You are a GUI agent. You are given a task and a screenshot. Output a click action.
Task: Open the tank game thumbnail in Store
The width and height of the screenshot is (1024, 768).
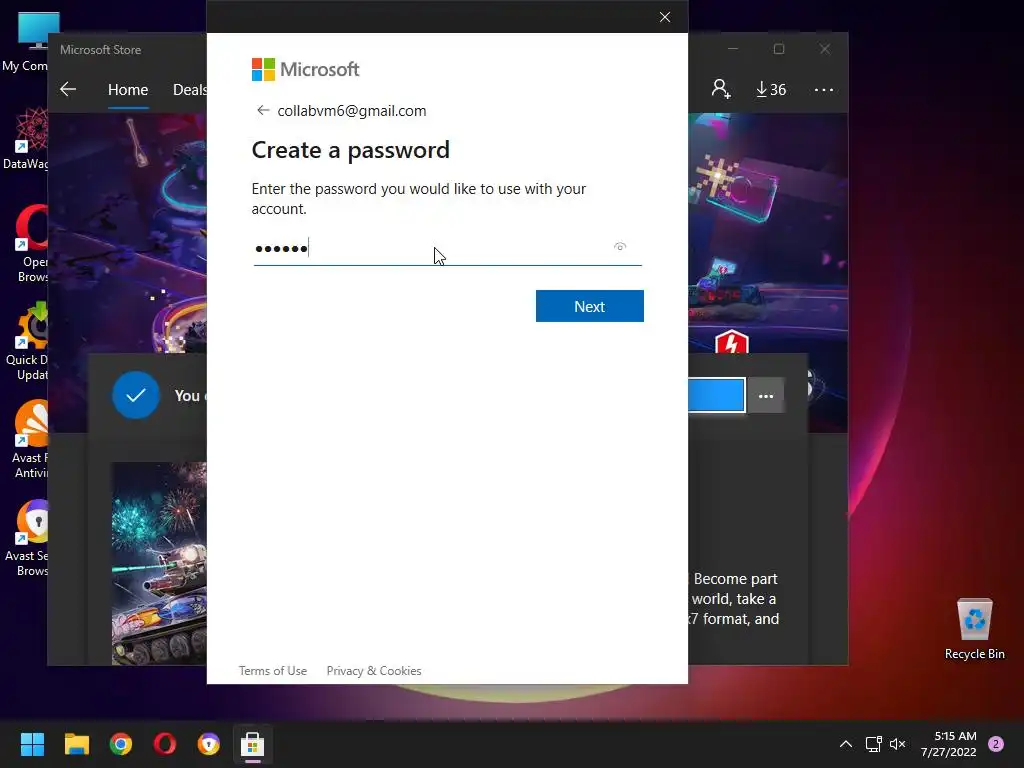tap(159, 564)
